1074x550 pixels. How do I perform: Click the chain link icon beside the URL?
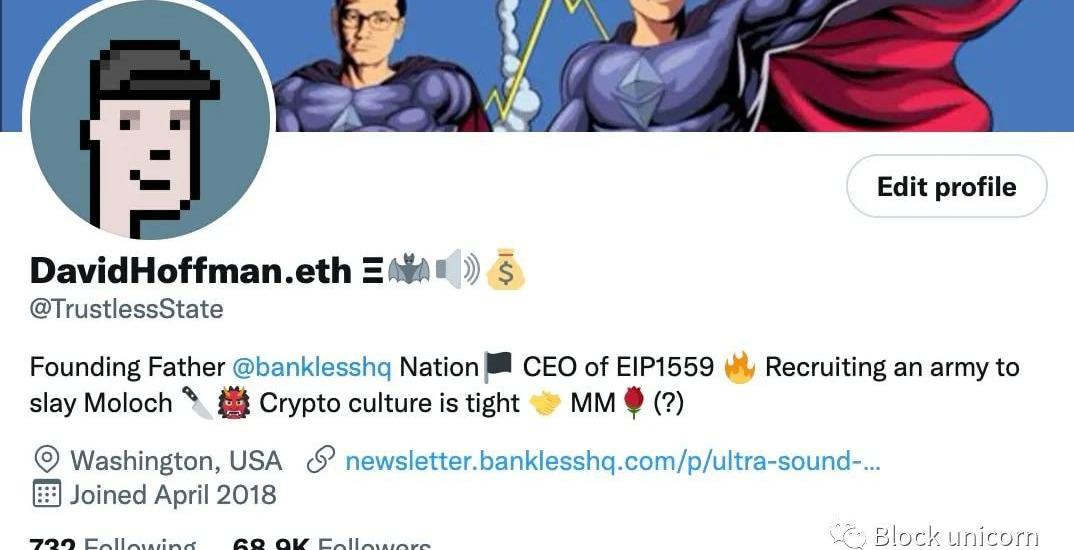pyautogui.click(x=321, y=461)
